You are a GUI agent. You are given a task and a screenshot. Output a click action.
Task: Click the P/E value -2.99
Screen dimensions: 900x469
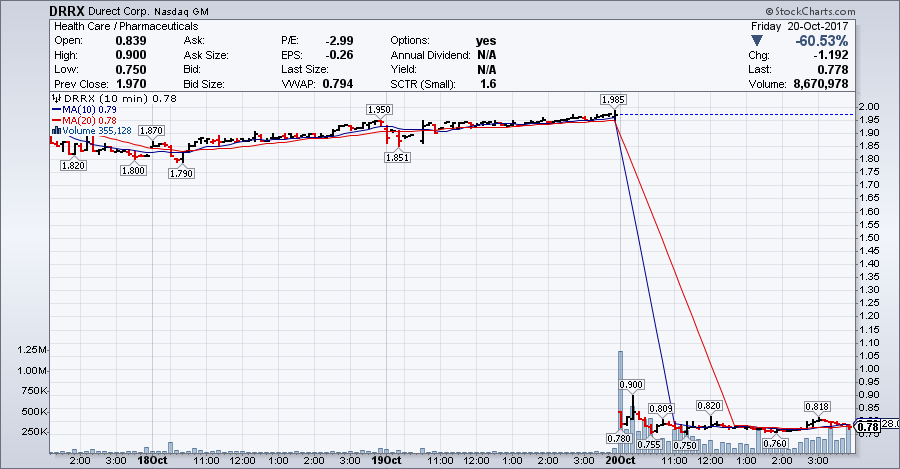click(339, 41)
